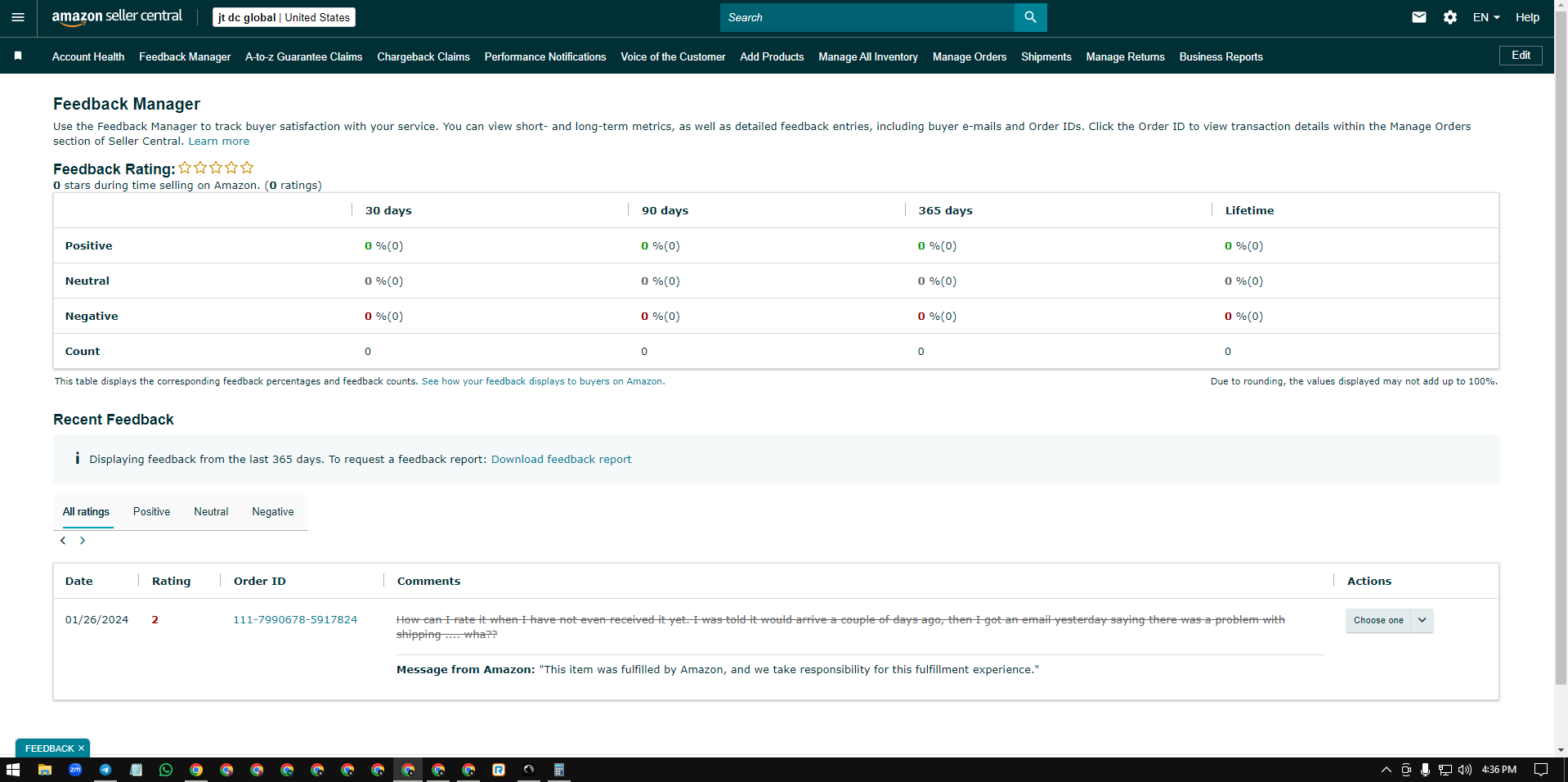The image size is (1568, 782).
Task: Open the Choose one actions dropdown
Action: (1389, 620)
